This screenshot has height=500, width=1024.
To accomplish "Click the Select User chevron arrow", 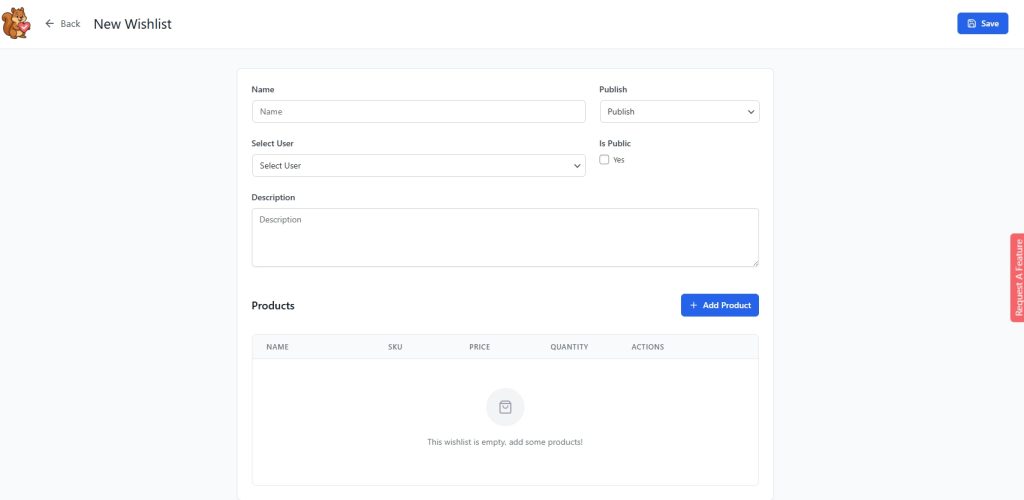I will [577, 166].
